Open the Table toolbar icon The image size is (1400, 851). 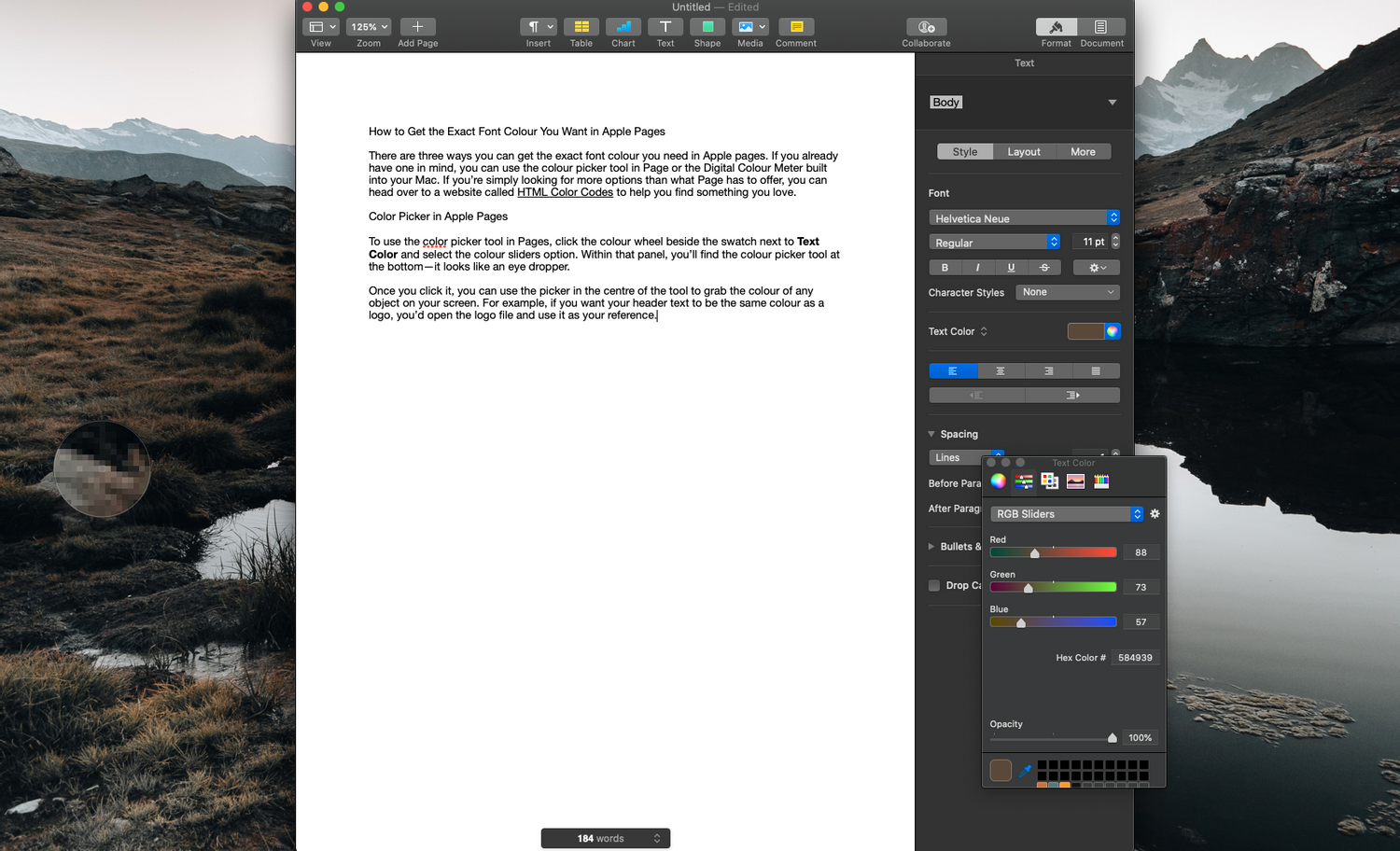[x=581, y=27]
